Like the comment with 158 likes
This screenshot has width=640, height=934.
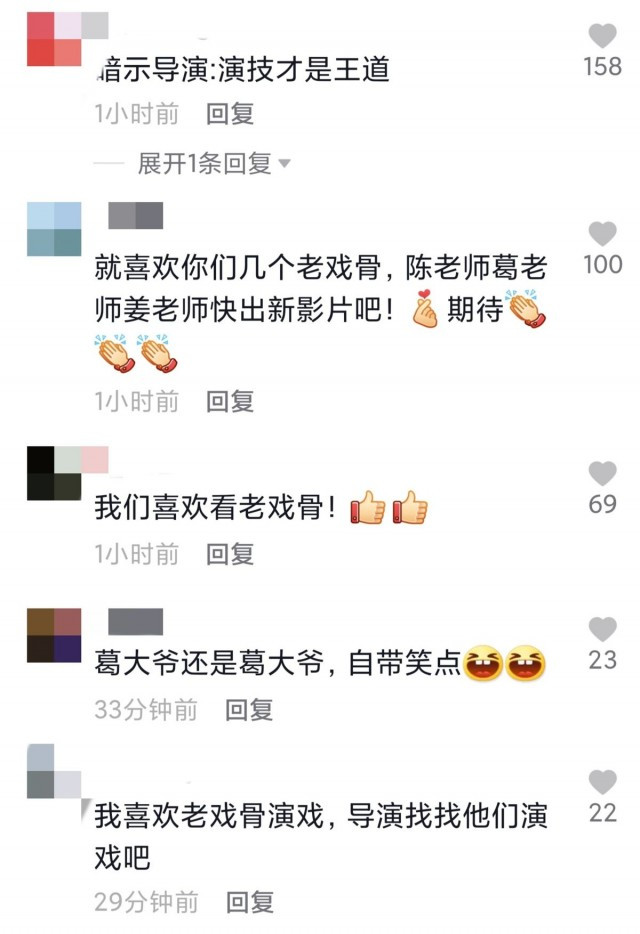point(602,36)
